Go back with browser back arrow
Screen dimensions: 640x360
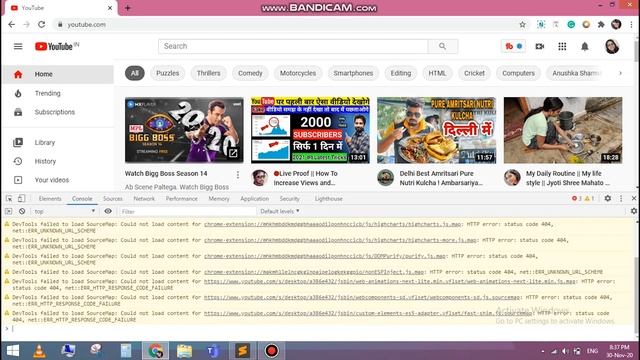(x=11, y=24)
